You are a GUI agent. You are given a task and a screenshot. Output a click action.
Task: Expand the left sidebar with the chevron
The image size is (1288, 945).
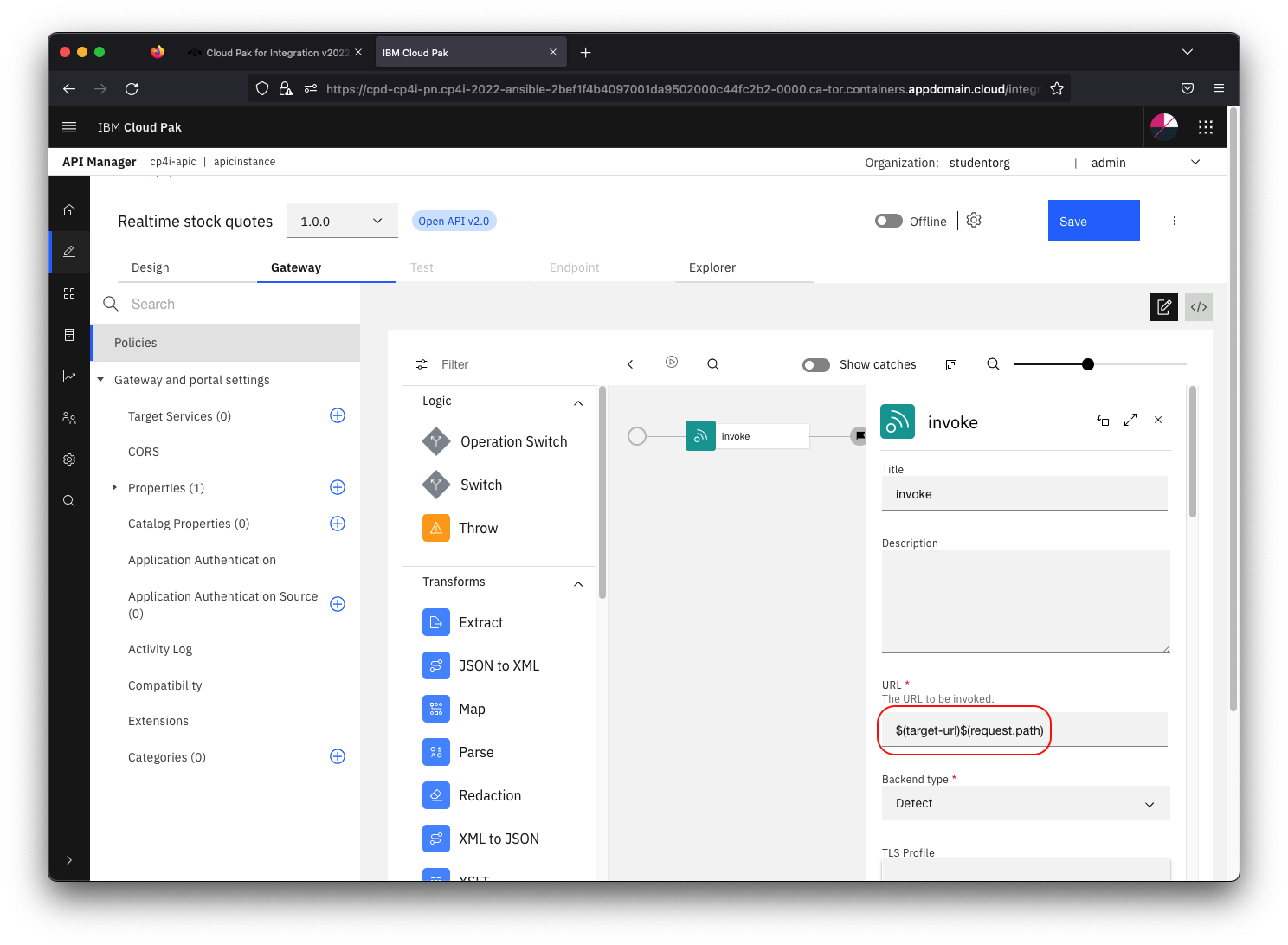[69, 860]
